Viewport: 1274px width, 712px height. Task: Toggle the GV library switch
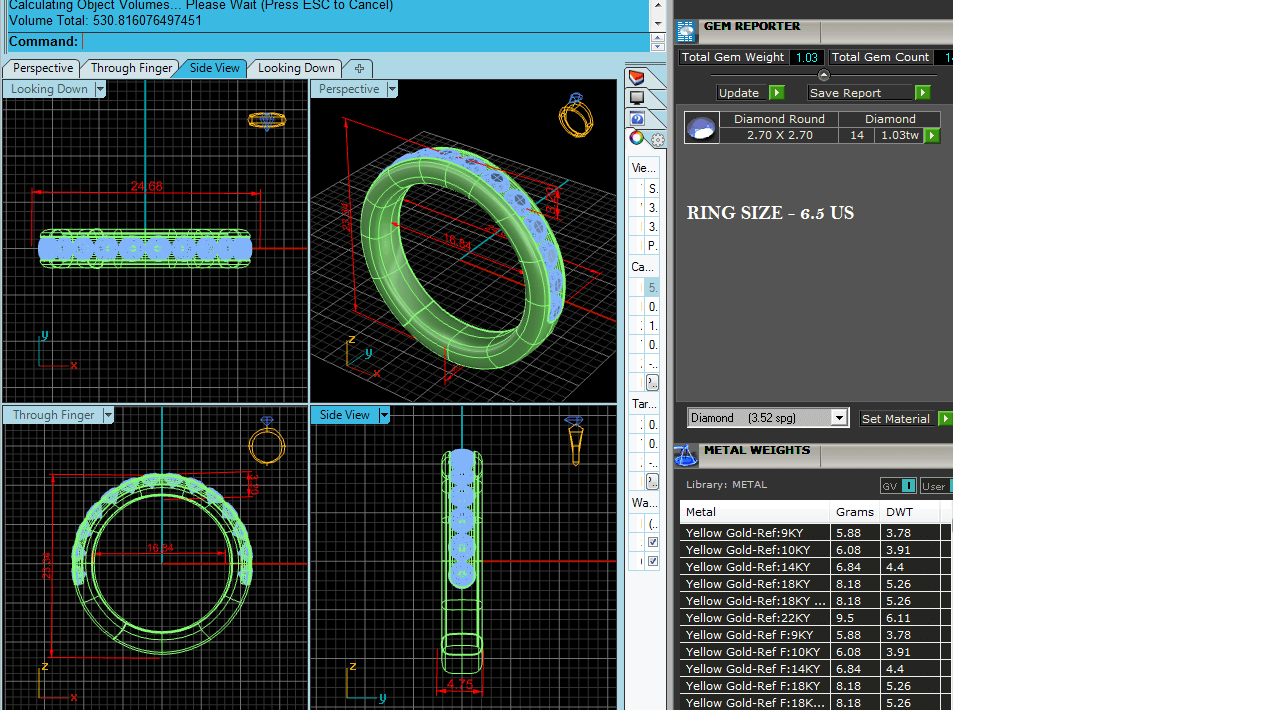898,486
